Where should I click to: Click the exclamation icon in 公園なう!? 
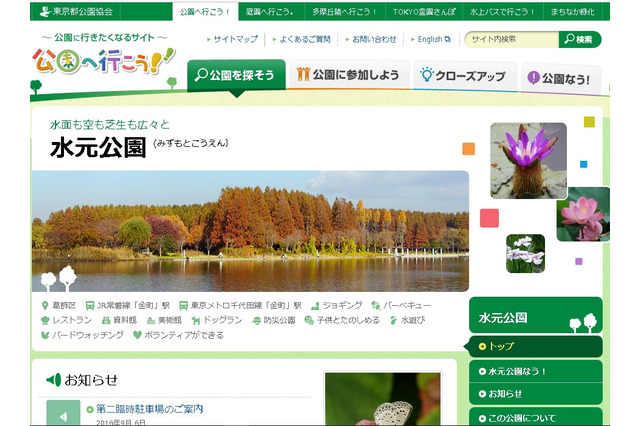(x=533, y=77)
